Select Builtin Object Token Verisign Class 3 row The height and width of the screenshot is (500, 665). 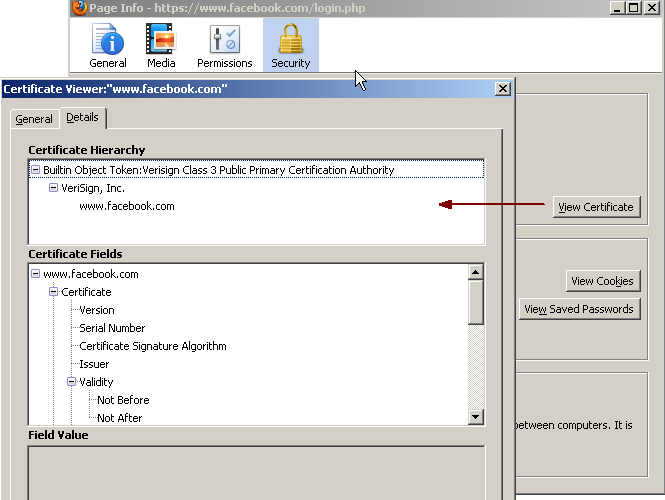(x=257, y=170)
